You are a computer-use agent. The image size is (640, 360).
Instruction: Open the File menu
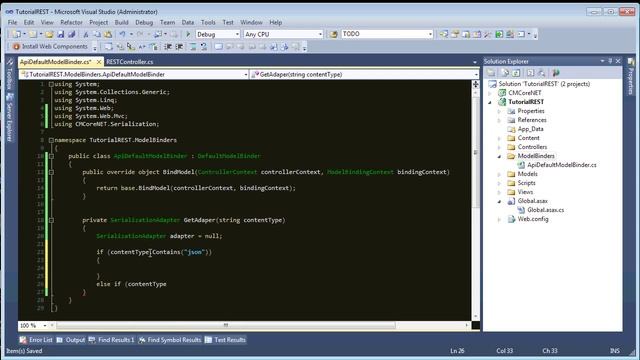pyautogui.click(x=12, y=22)
